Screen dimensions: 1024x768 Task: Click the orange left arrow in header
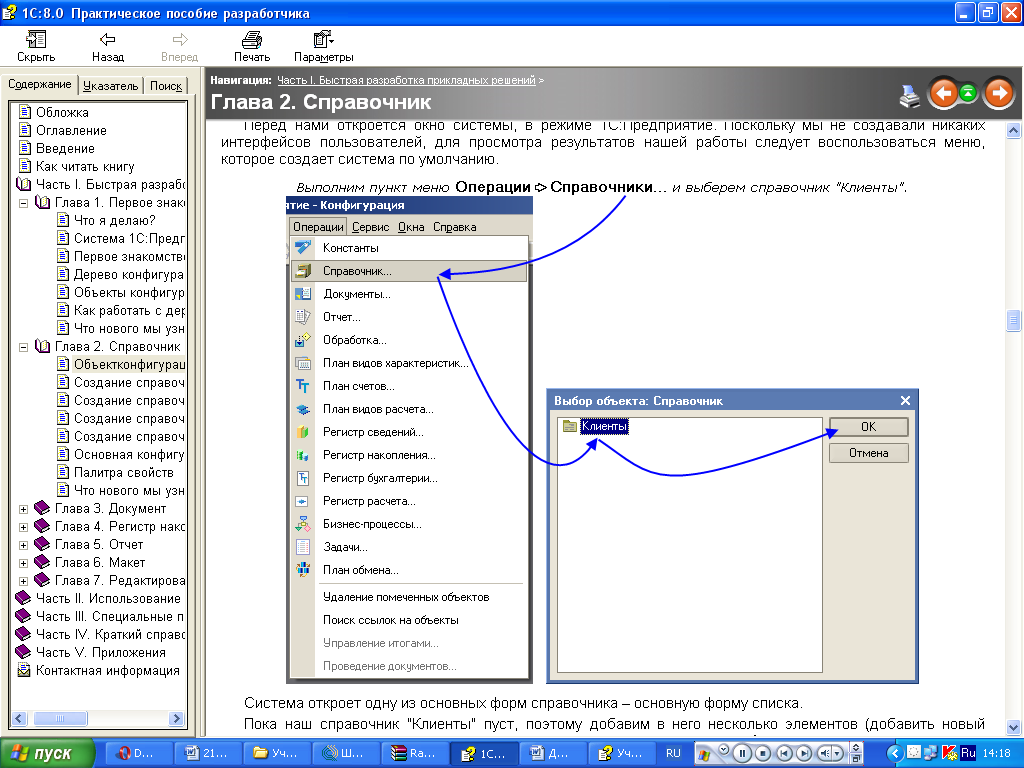click(942, 94)
